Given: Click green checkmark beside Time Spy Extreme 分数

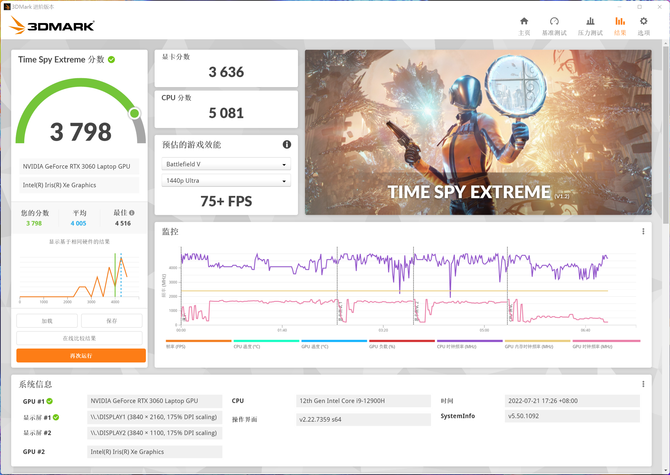Looking at the screenshot, I should coord(112,60).
